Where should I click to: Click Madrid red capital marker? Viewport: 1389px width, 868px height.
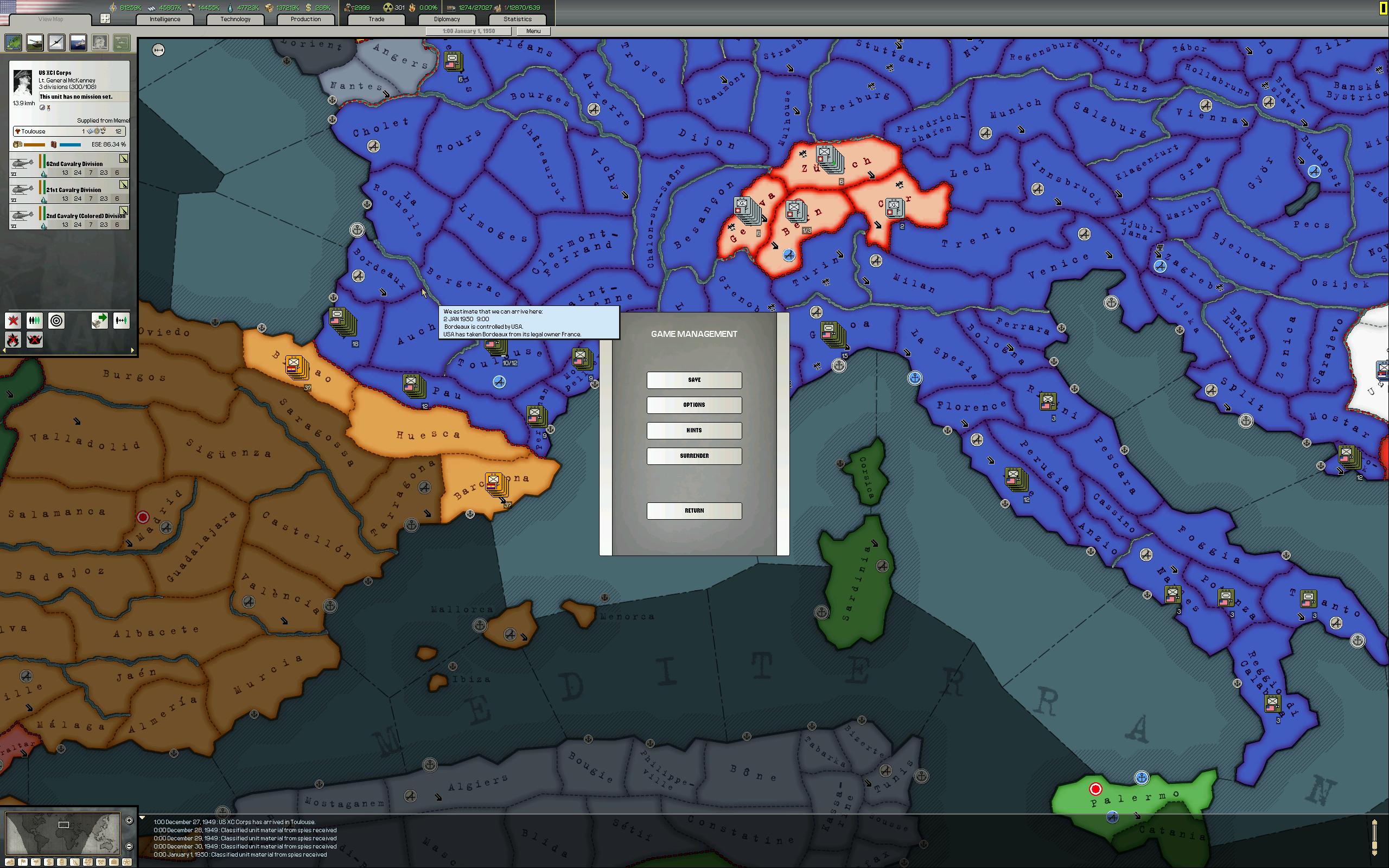click(x=143, y=517)
